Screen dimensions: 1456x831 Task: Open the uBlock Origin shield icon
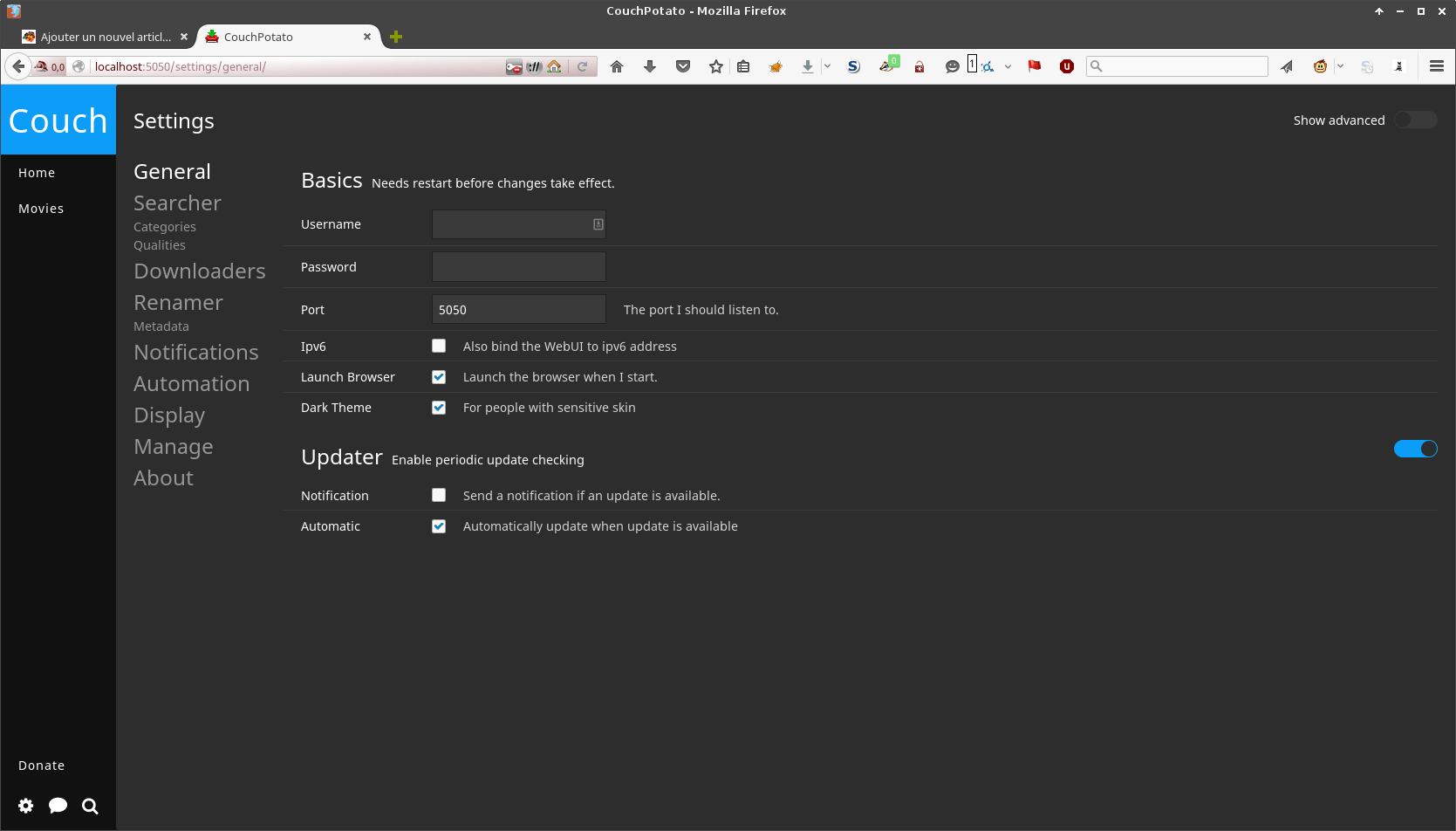(1066, 66)
